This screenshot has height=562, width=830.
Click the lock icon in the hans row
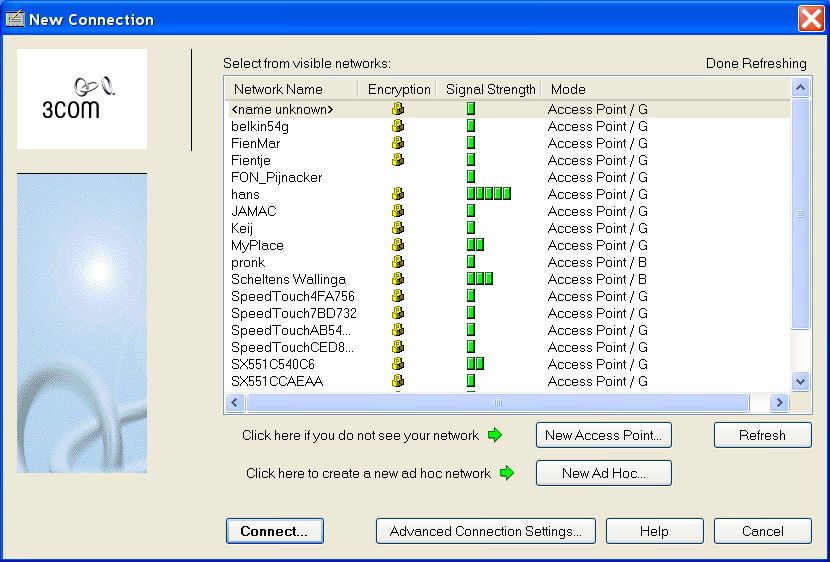pyautogui.click(x=398, y=194)
